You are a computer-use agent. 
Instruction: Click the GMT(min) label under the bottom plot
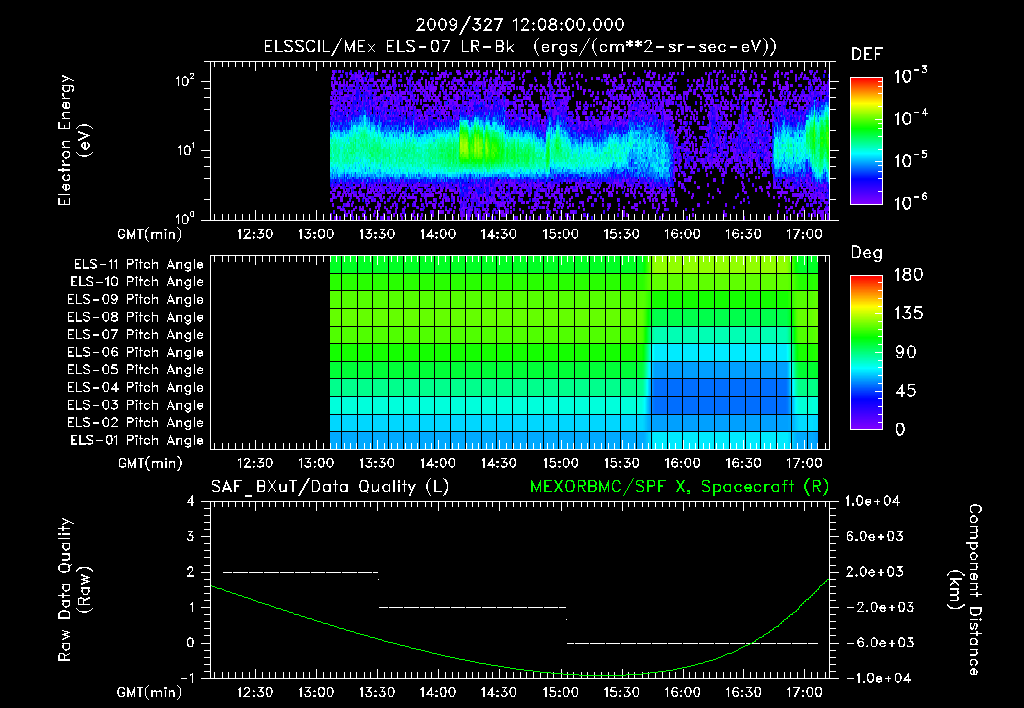[x=149, y=692]
